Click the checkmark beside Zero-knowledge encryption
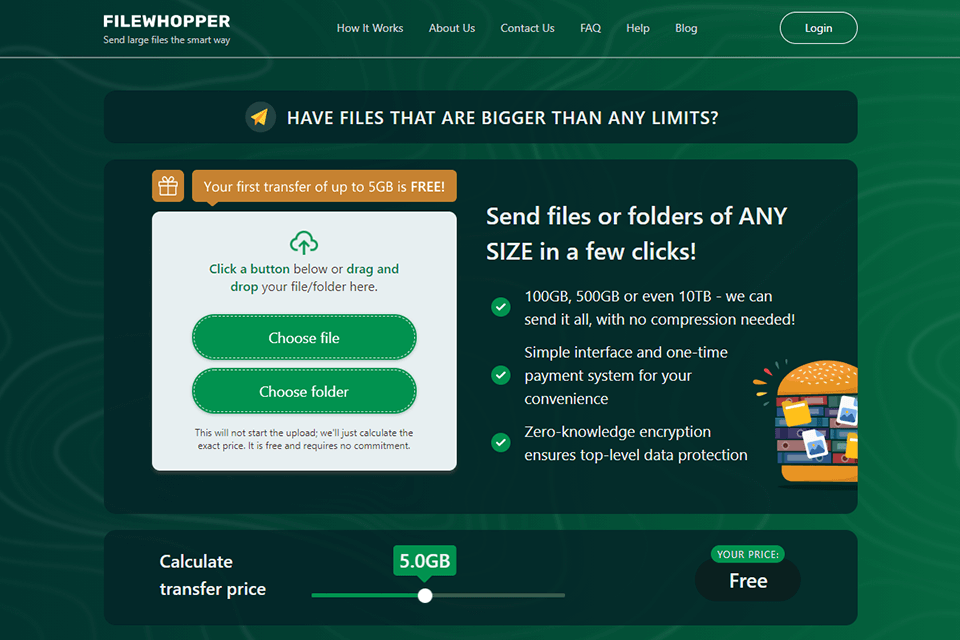960x640 pixels. 501,442
